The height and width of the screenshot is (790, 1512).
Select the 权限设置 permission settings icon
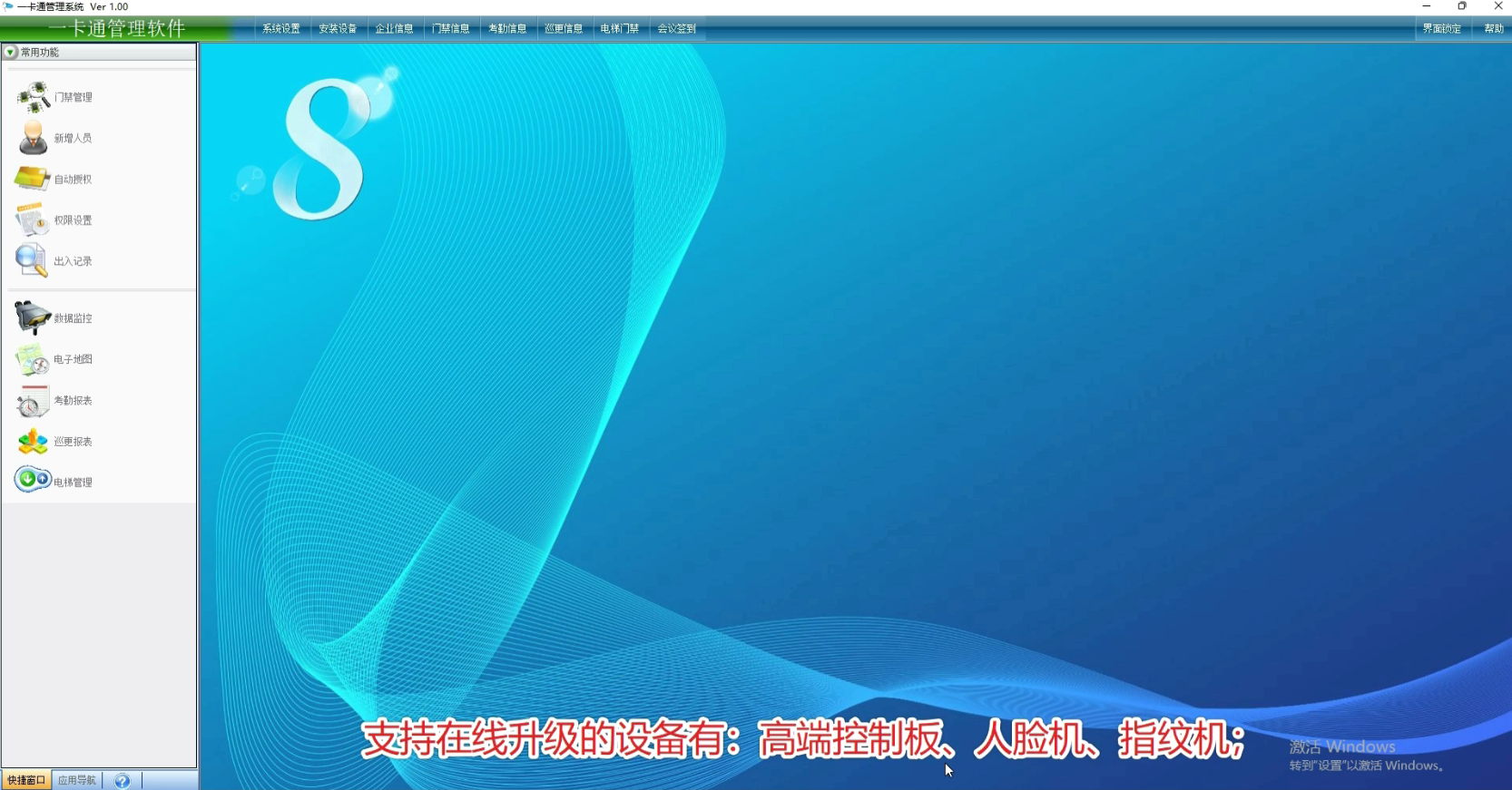[x=33, y=220]
